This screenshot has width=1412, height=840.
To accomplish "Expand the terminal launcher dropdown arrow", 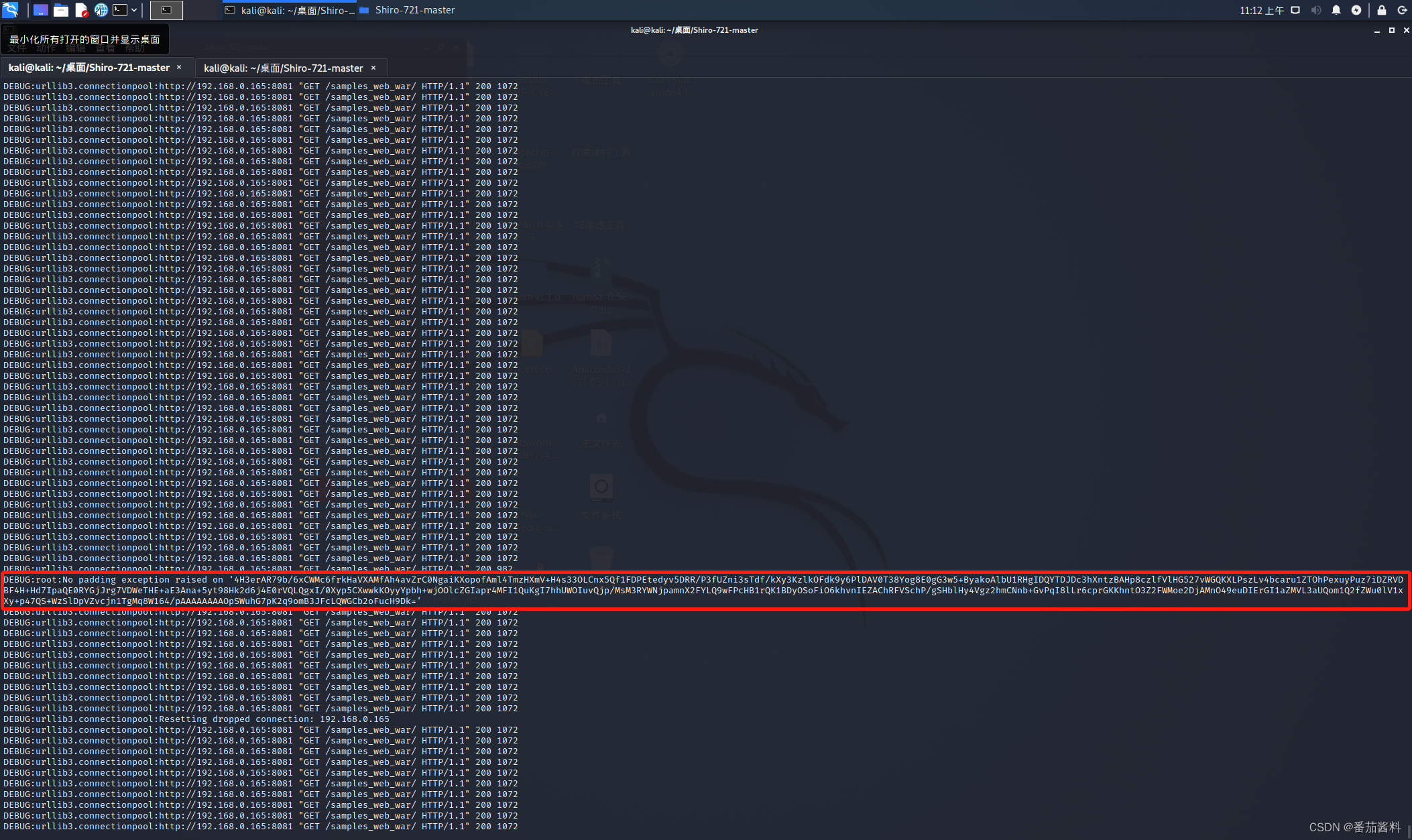I will click(x=134, y=10).
